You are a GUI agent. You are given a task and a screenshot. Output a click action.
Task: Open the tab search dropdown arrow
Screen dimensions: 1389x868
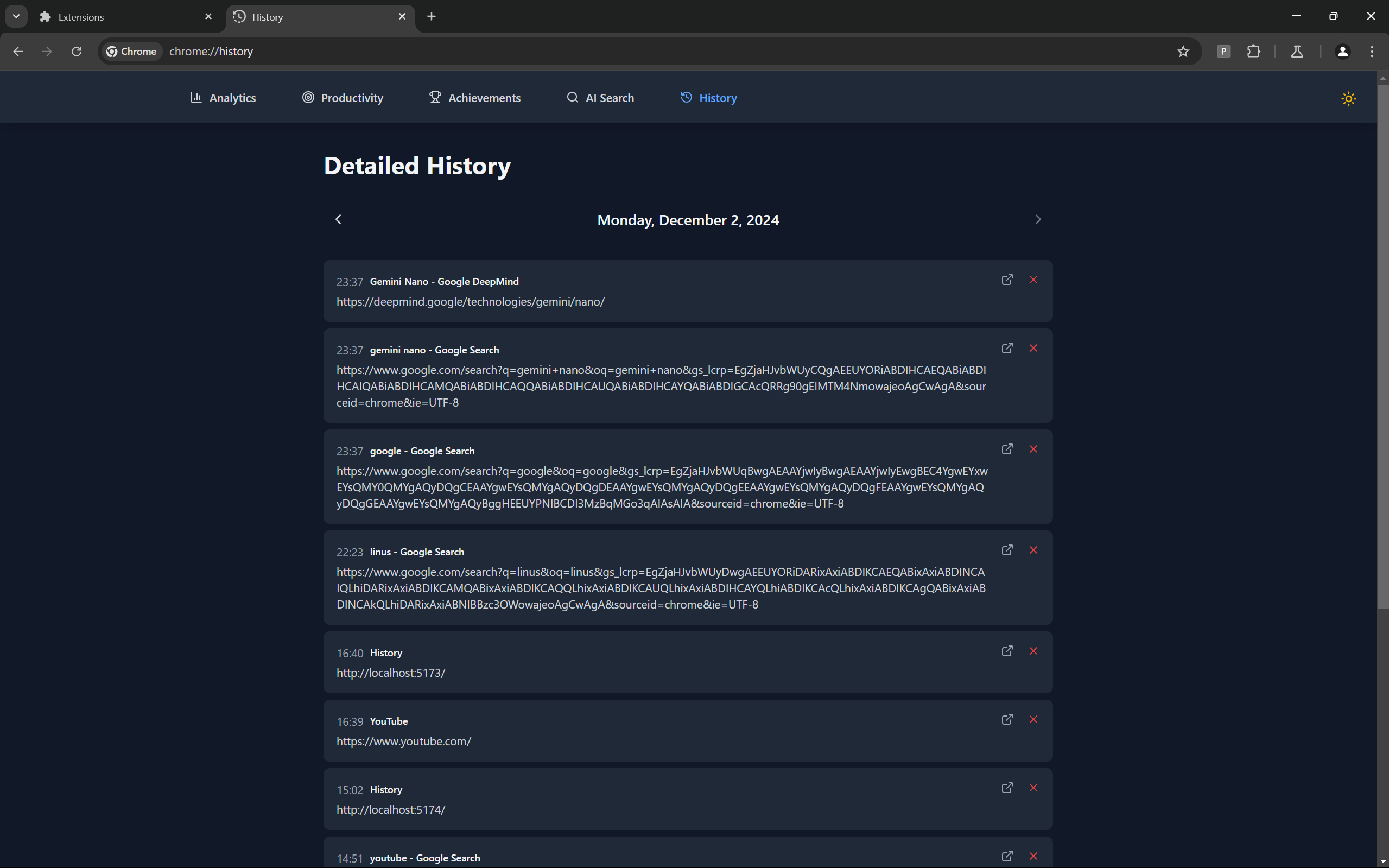[x=16, y=16]
